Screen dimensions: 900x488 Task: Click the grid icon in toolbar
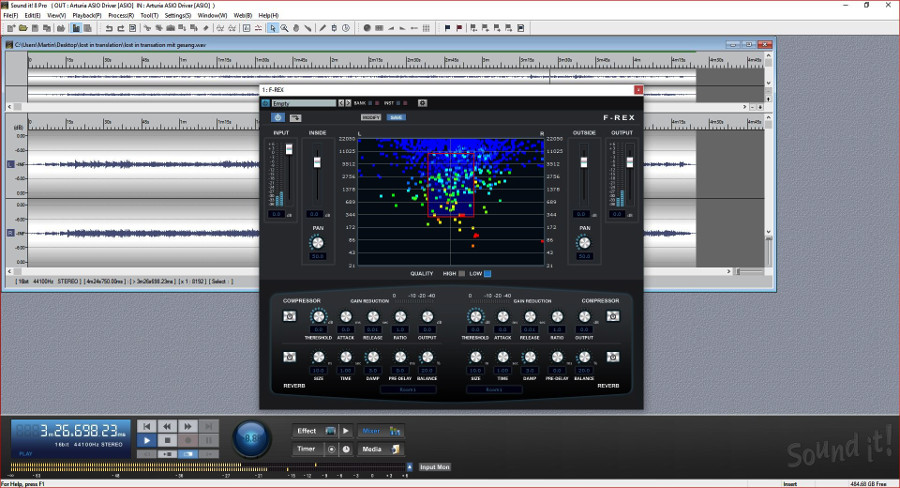point(426,28)
